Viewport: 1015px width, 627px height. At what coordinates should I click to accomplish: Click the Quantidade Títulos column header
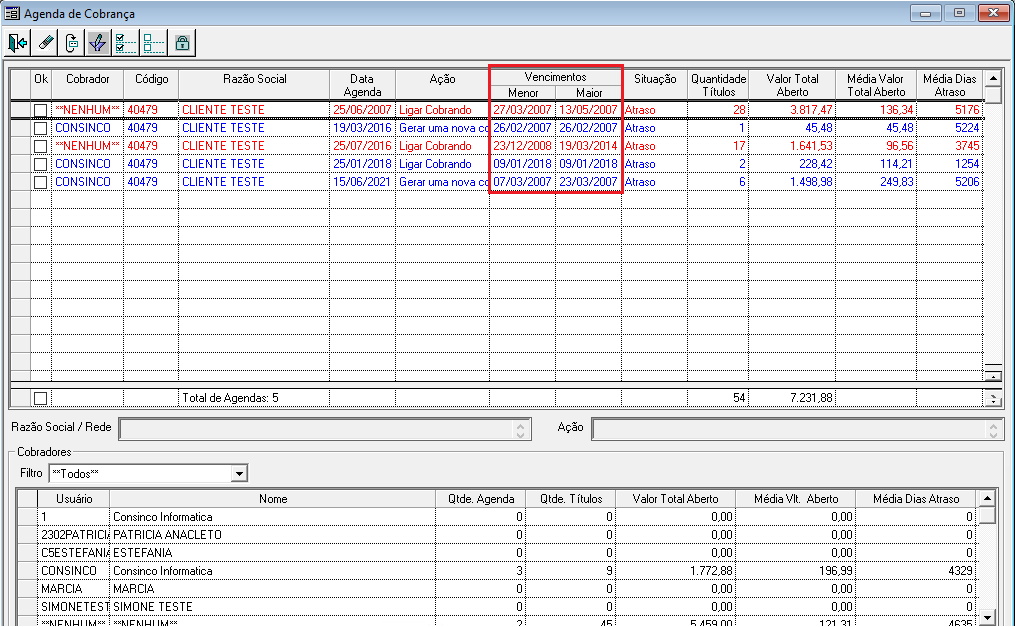[718, 85]
